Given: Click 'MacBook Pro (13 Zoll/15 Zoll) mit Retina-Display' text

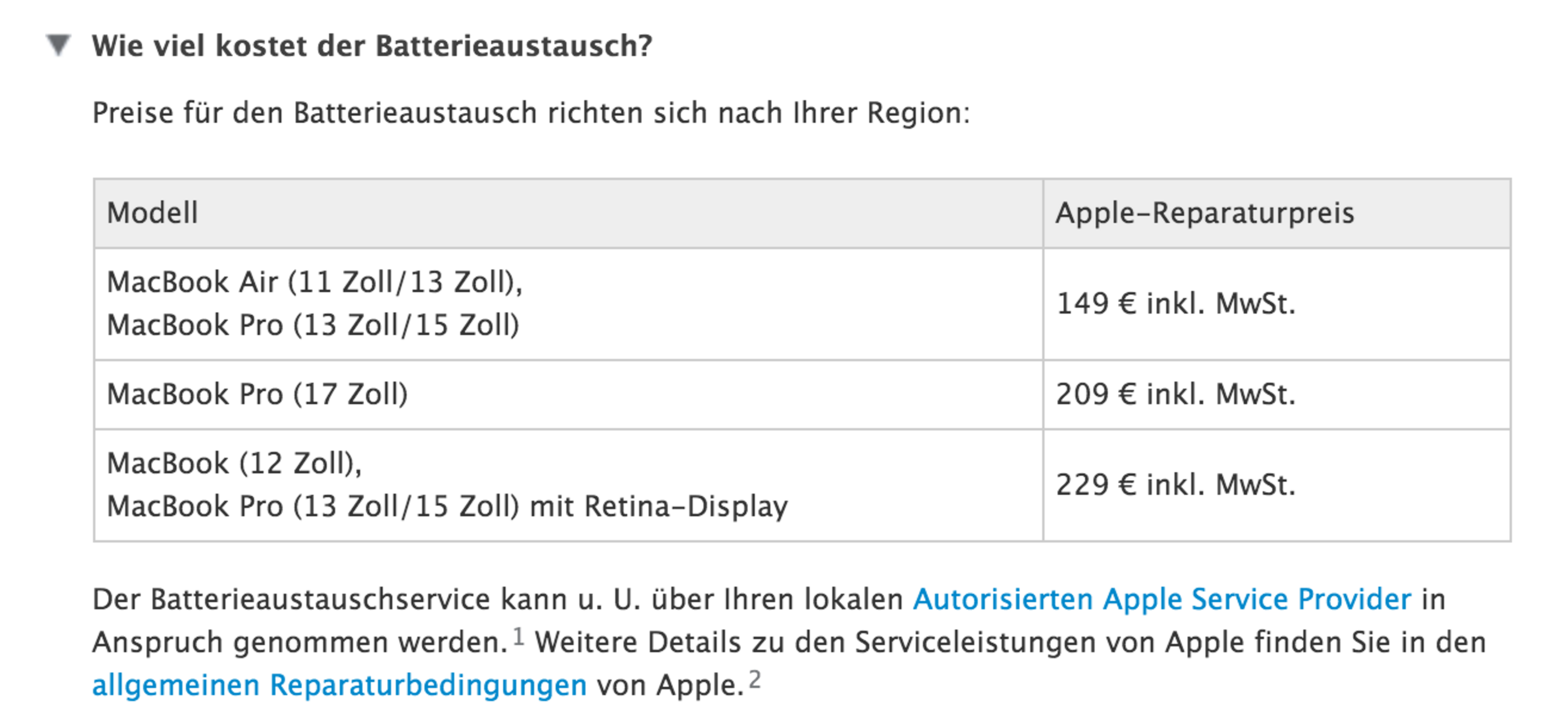Looking at the screenshot, I should [447, 507].
